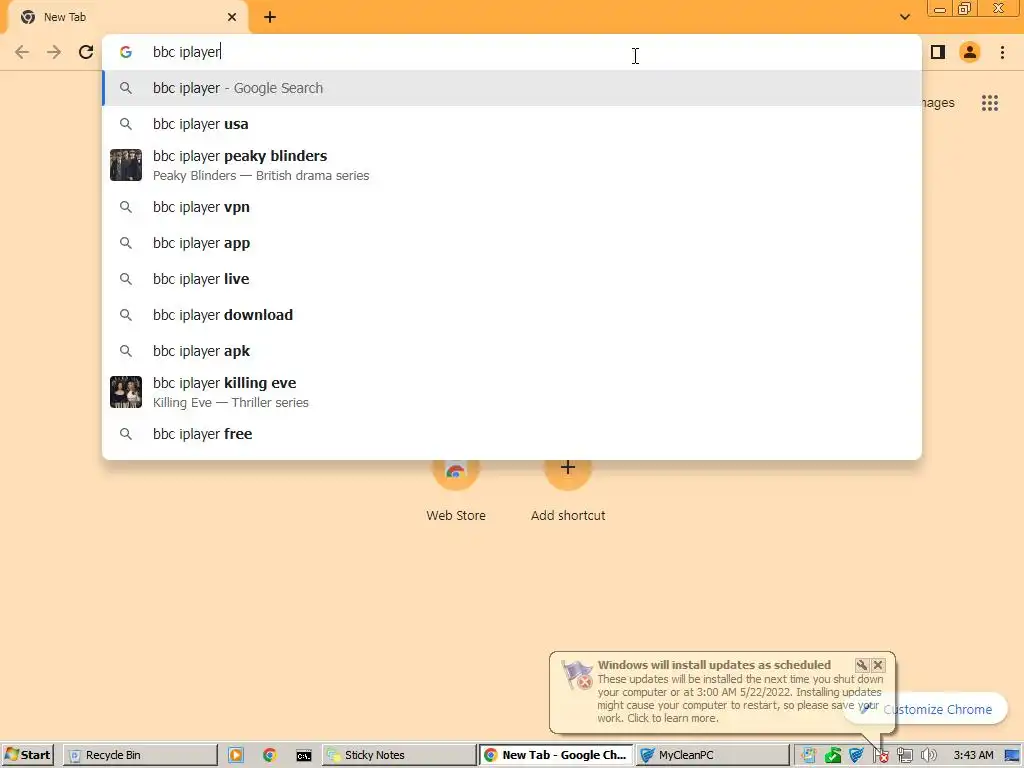Switch to Recycle Bin taskbar item
Viewport: 1024px width, 768px height.
(x=140, y=755)
